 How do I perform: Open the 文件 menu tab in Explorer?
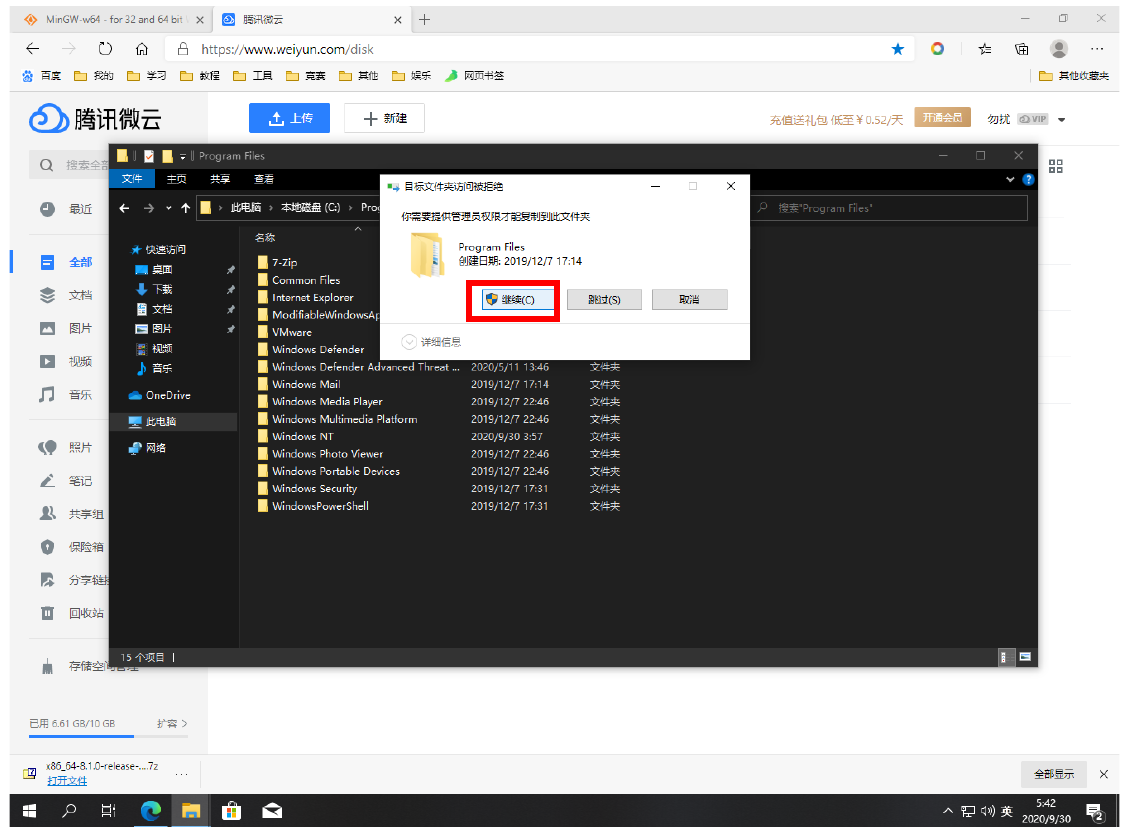pyautogui.click(x=132, y=179)
